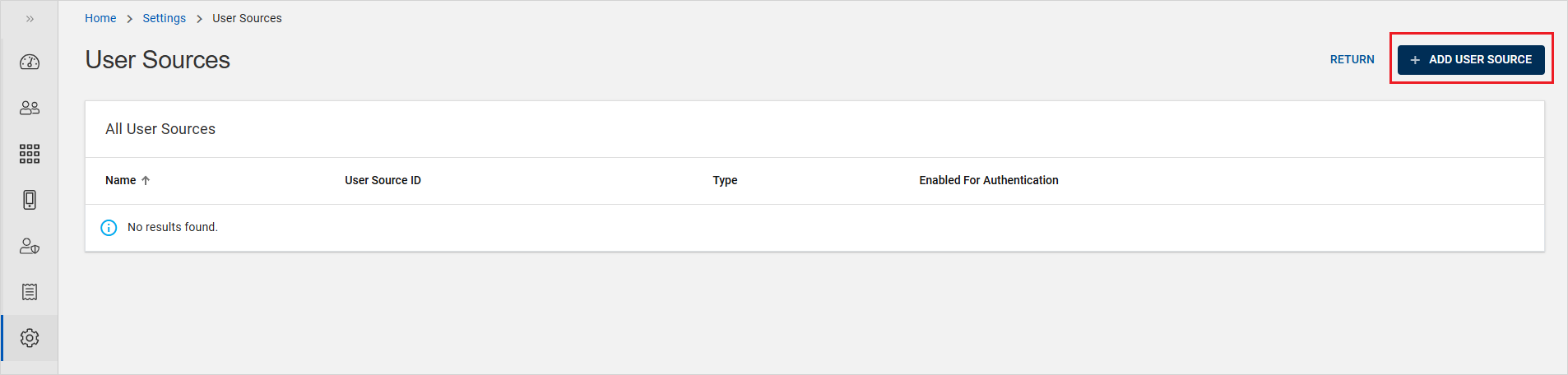1568x375 pixels.
Task: Go to Settings breadcrumb
Action: (165, 18)
